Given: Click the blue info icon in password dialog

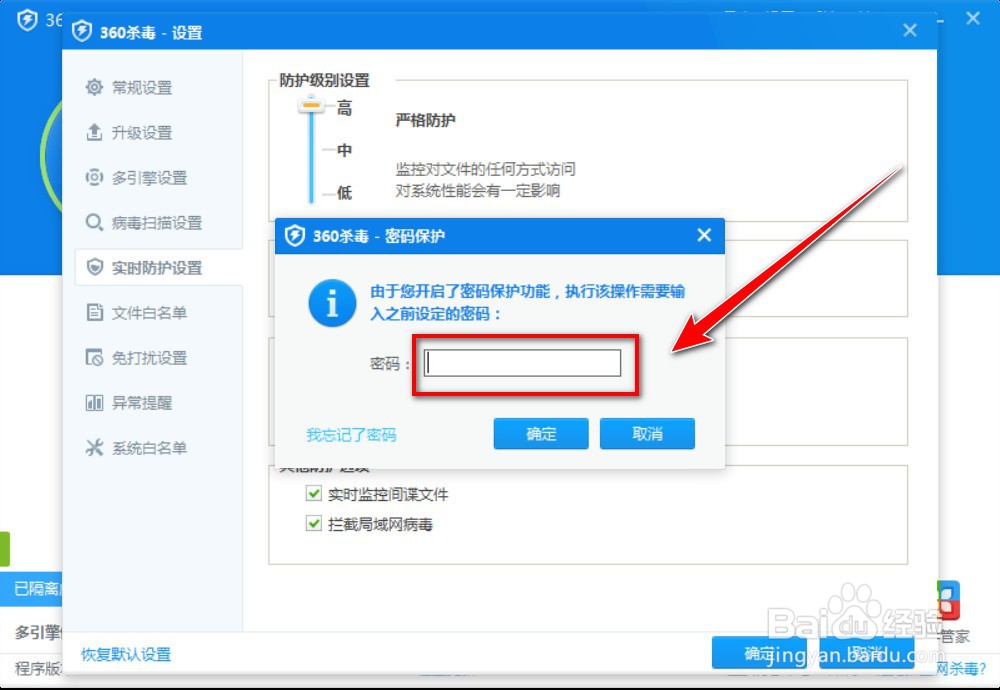Looking at the screenshot, I should pos(332,303).
